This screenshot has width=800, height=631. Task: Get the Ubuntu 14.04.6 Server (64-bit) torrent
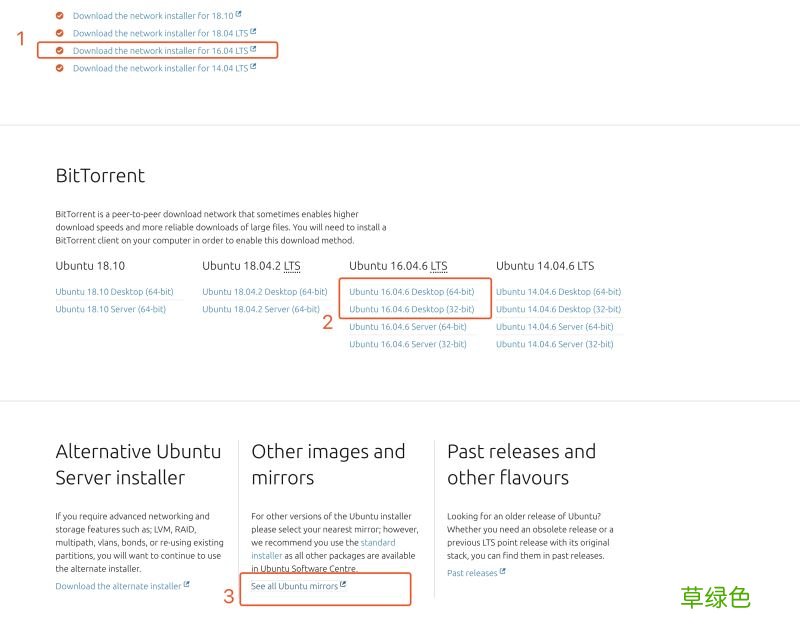point(554,326)
